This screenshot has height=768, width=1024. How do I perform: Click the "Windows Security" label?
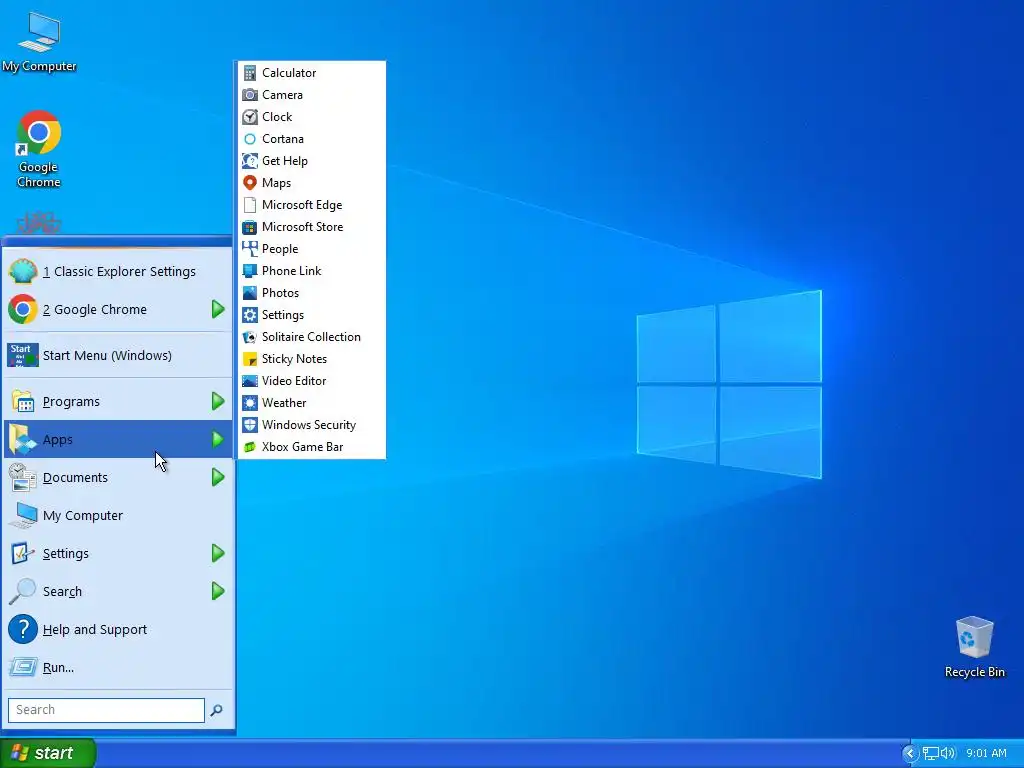[309, 425]
